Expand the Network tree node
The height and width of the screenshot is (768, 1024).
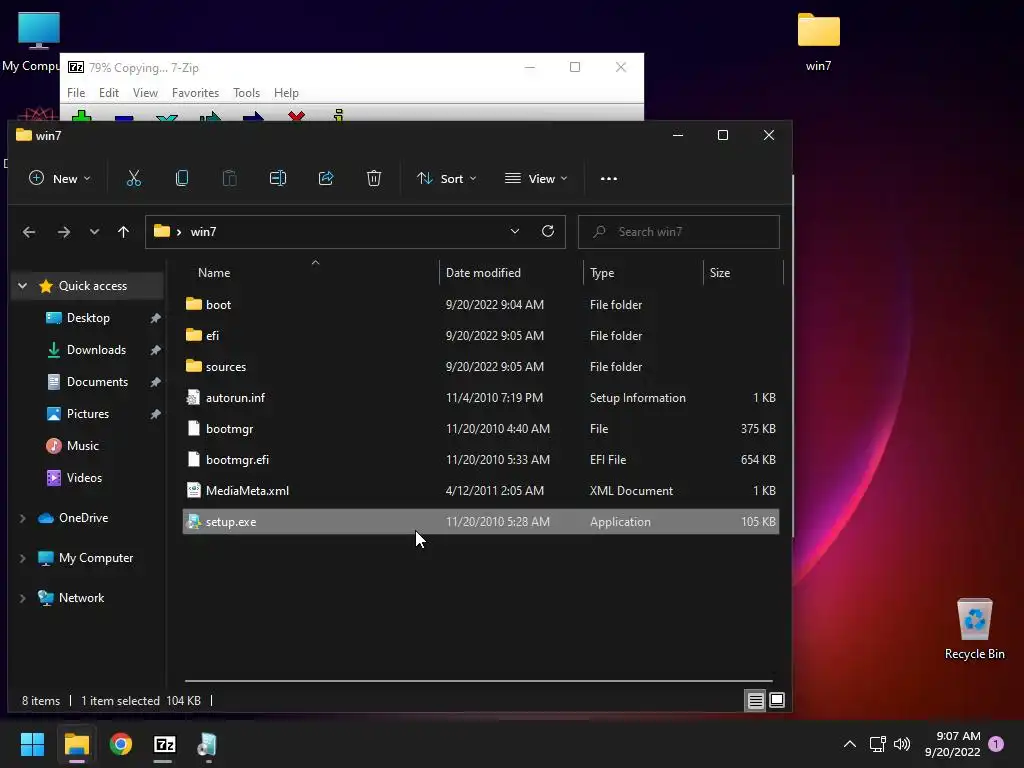pyautogui.click(x=23, y=598)
